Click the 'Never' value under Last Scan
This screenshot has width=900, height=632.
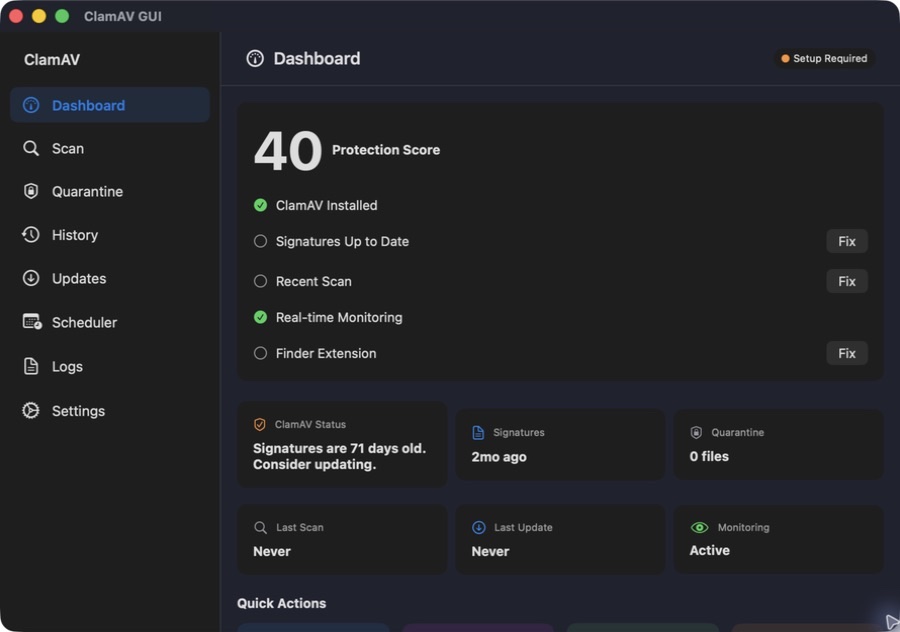coord(271,552)
